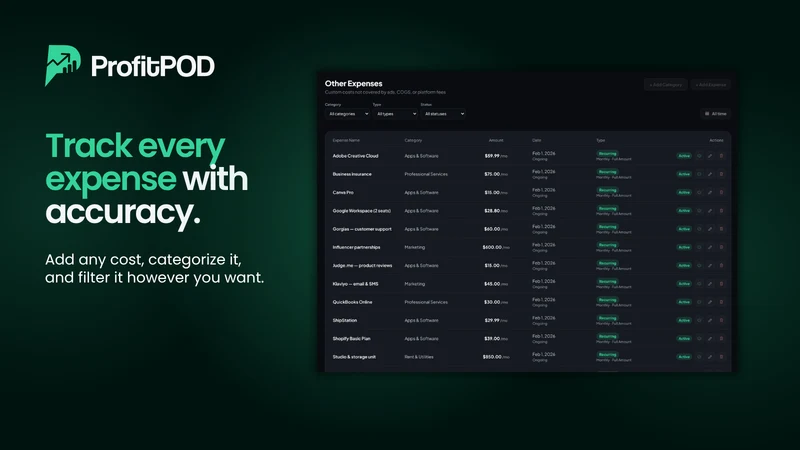Click Active badge for ShipStation

684,320
